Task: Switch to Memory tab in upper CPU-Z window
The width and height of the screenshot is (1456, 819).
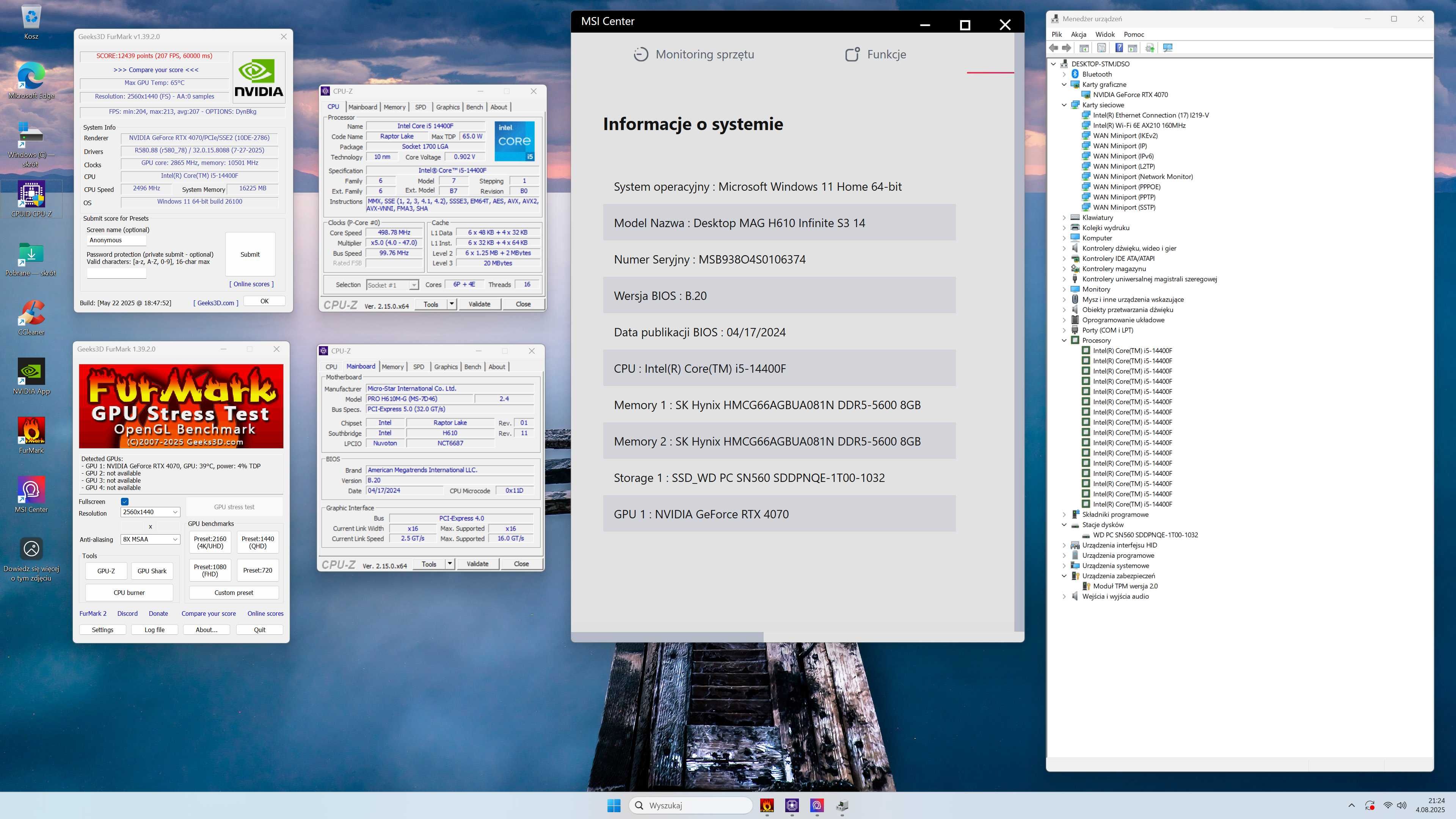Action: 394,107
